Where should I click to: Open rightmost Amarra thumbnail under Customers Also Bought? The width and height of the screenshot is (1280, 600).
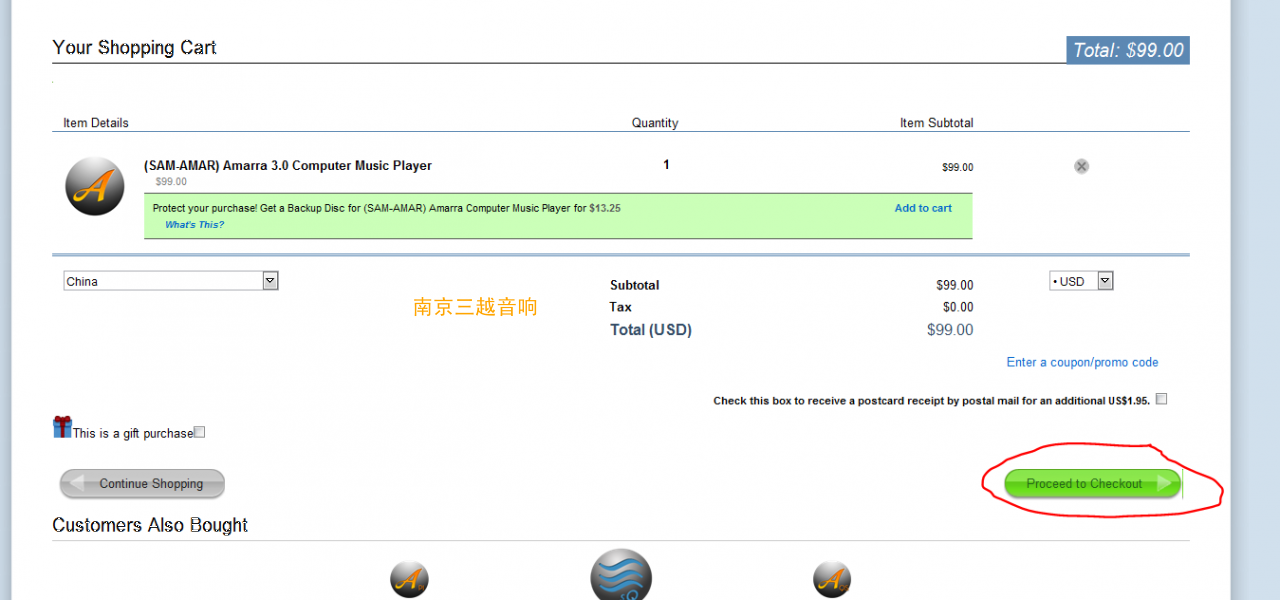pyautogui.click(x=832, y=579)
